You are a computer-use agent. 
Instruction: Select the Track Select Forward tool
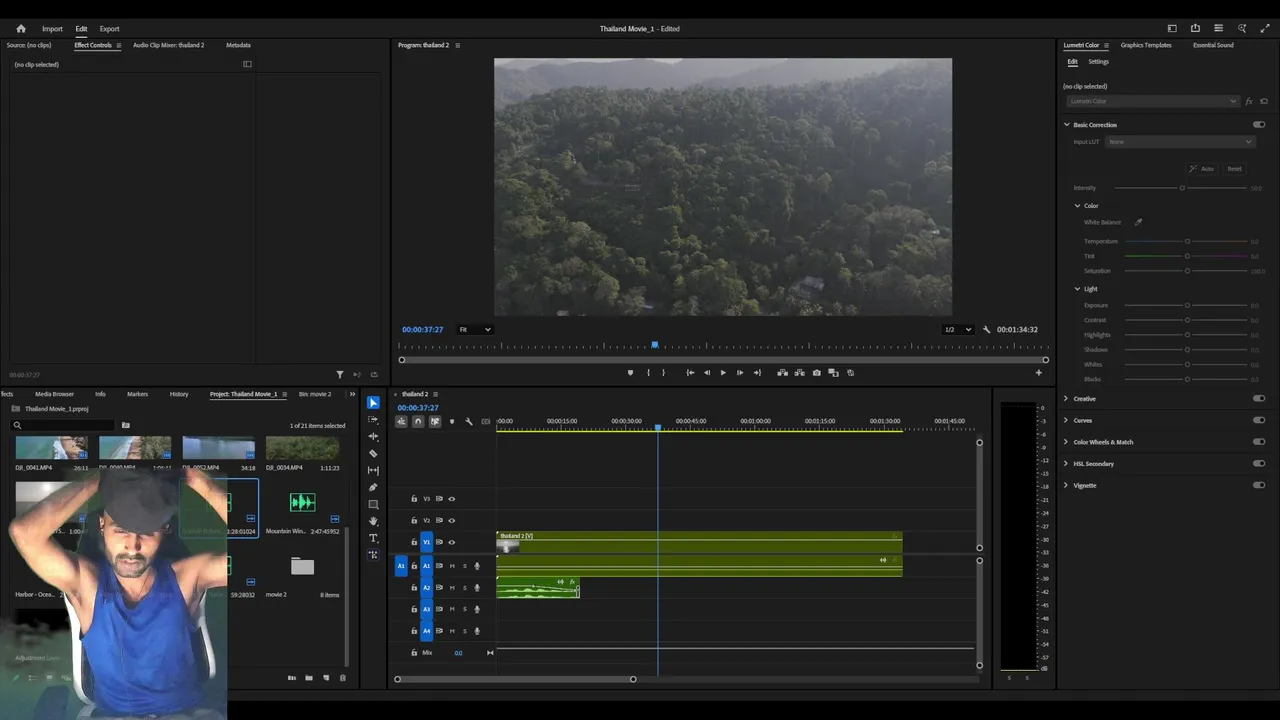click(x=373, y=420)
